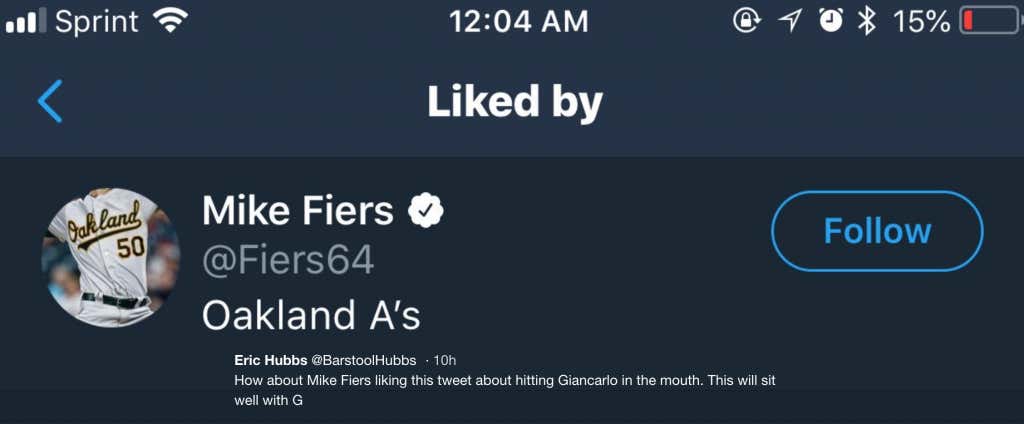Tap the Wi-Fi status icon
Viewport: 1024px width, 424px height.
point(171,21)
